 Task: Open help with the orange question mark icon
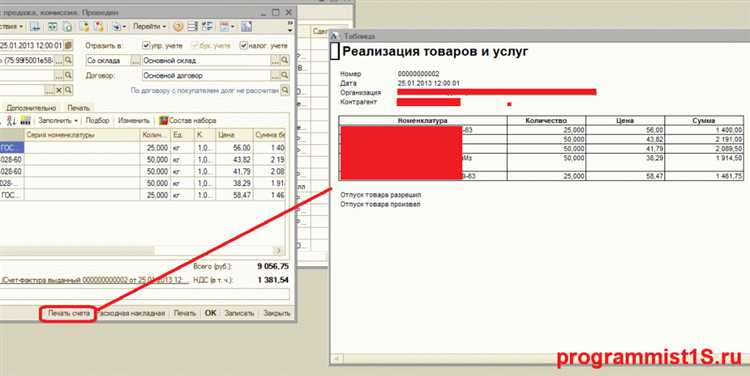pyautogui.click(x=178, y=27)
